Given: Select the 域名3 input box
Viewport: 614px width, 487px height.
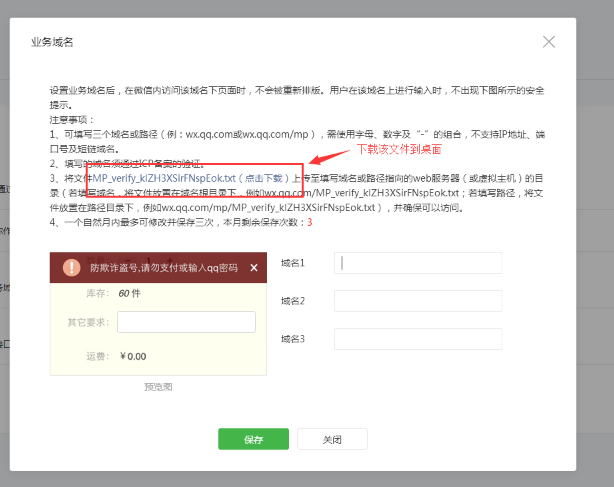Looking at the screenshot, I should (417, 339).
